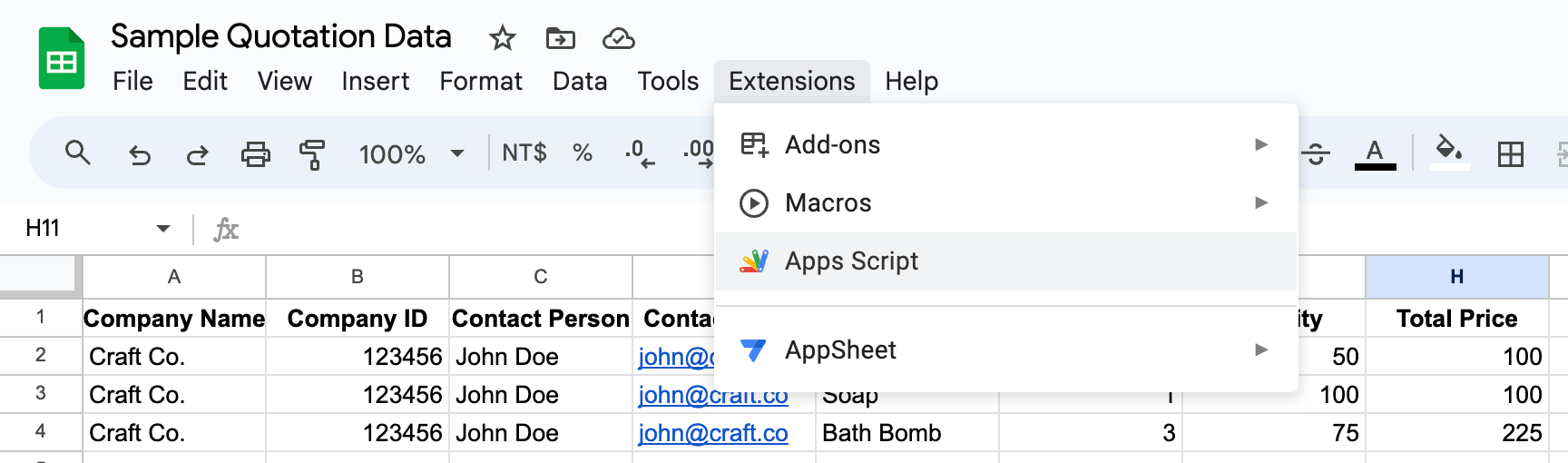1568x463 pixels.
Task: Select AppSheet from Extensions menu
Action: point(1006,350)
